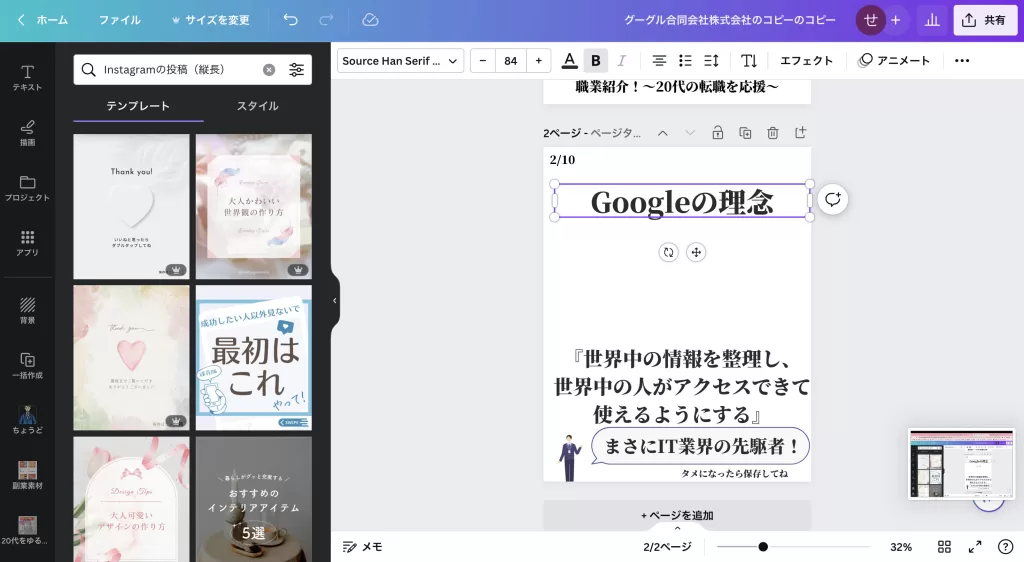1024x562 pixels.
Task: Open more options ellipsis in toolbar
Action: (x=962, y=61)
